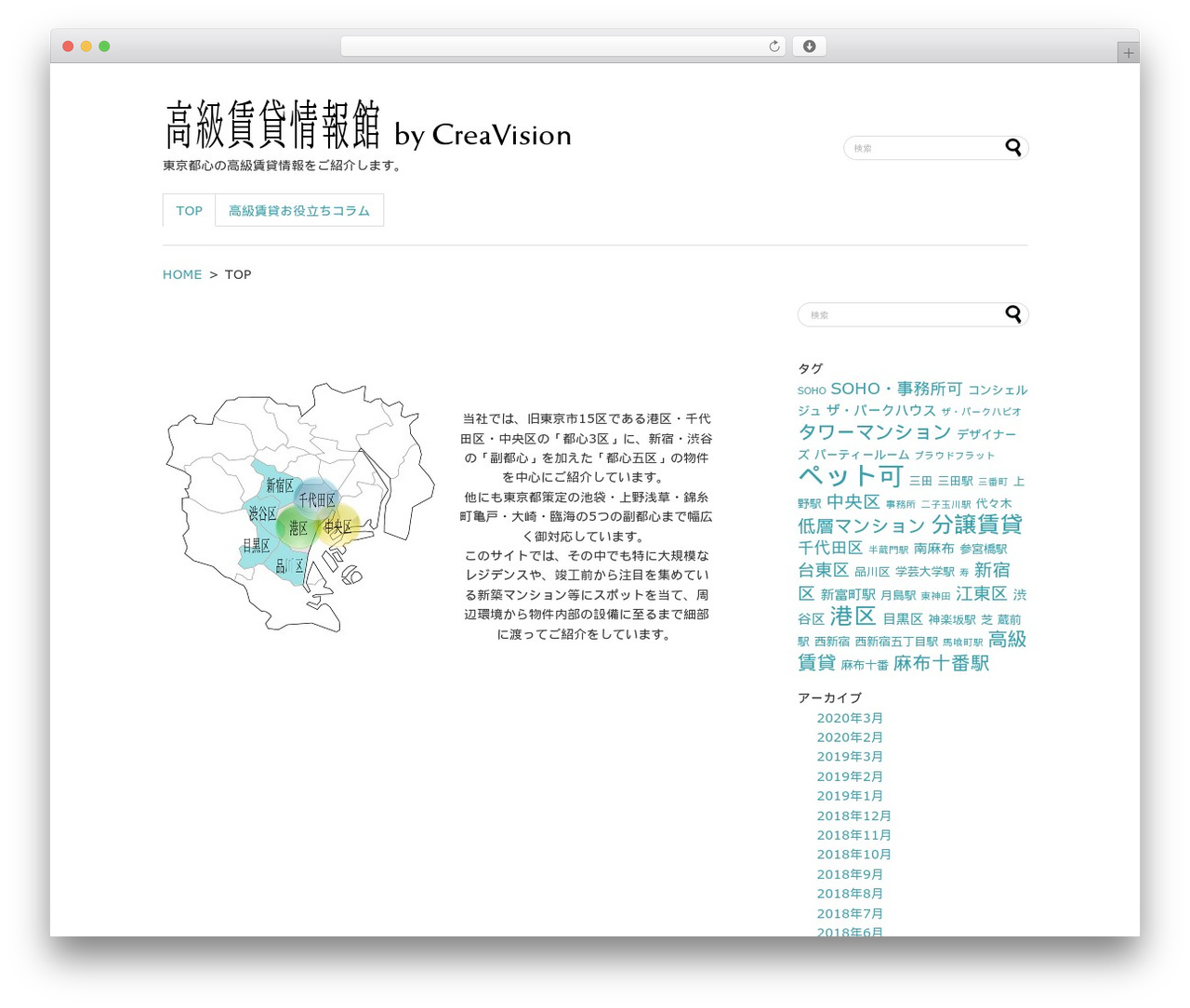Select the 中央区 tag

click(x=853, y=501)
